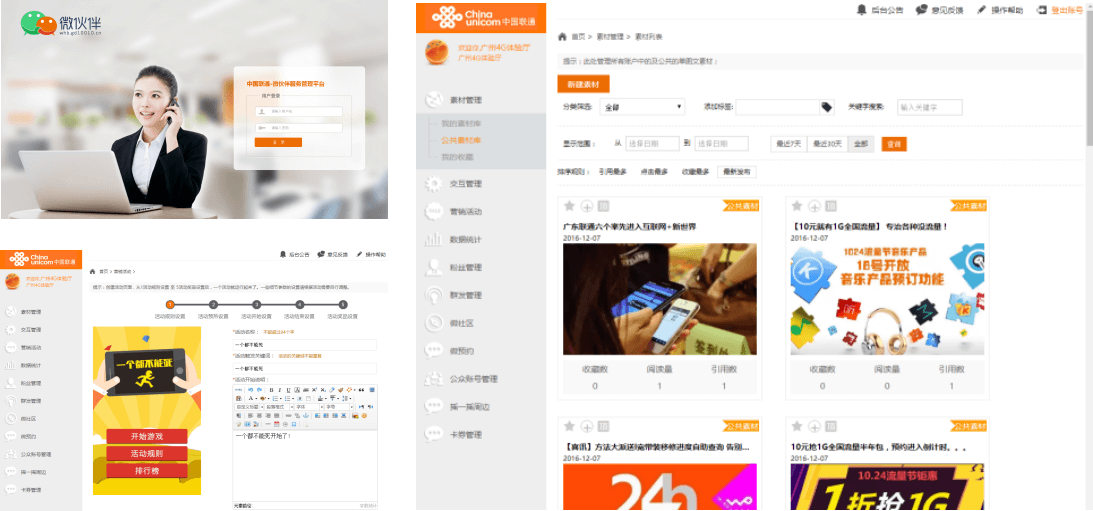Image resolution: width=1093 pixels, height=511 pixels.
Task: Open 数据统计 bar chart icon in large sidebar
Action: 434,239
